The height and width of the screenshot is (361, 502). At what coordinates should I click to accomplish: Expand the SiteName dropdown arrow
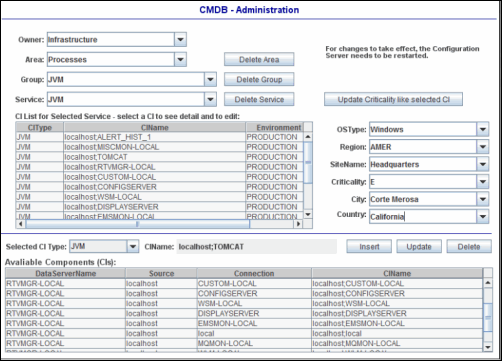point(483,164)
